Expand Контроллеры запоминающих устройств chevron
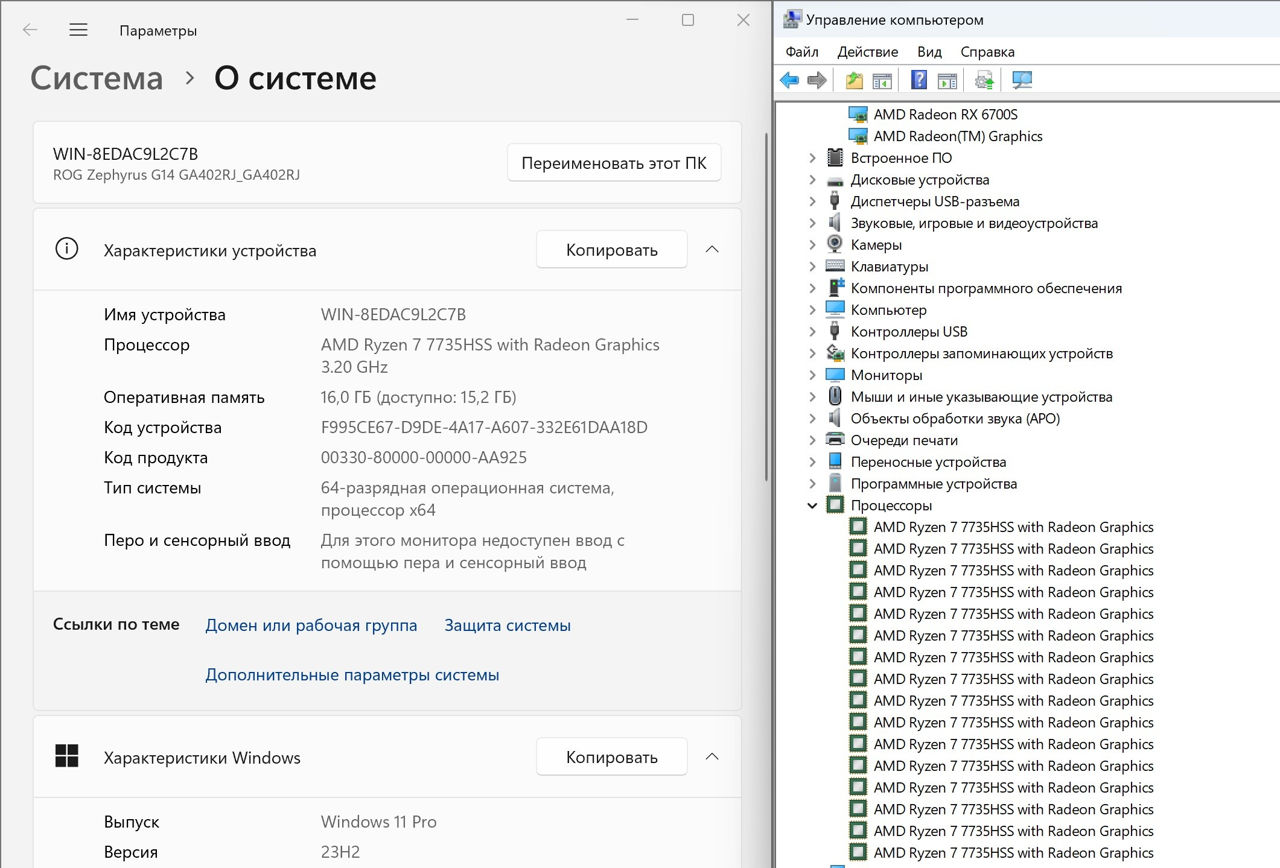Viewport: 1280px width, 868px height. 812,354
